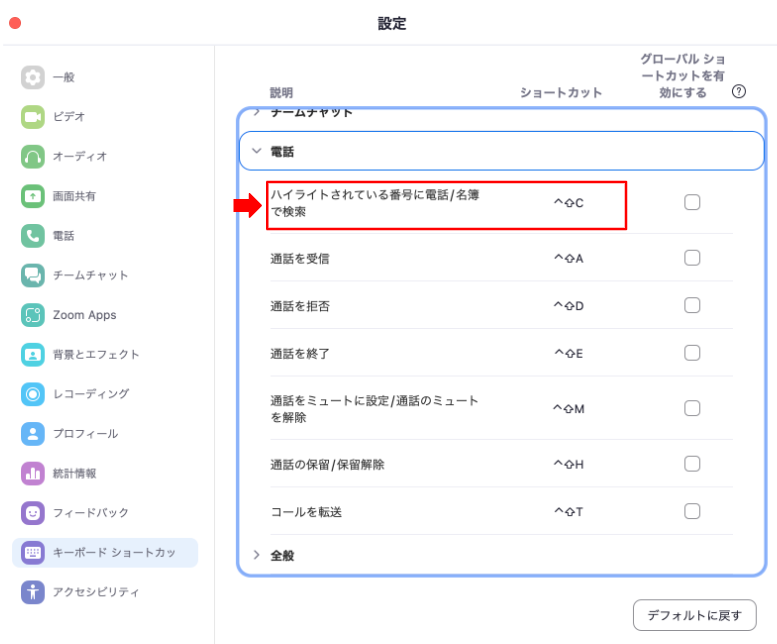The width and height of the screenshot is (777, 644).
Task: Click the Feedback (フィードバック) smiley icon
Action: pos(33,513)
